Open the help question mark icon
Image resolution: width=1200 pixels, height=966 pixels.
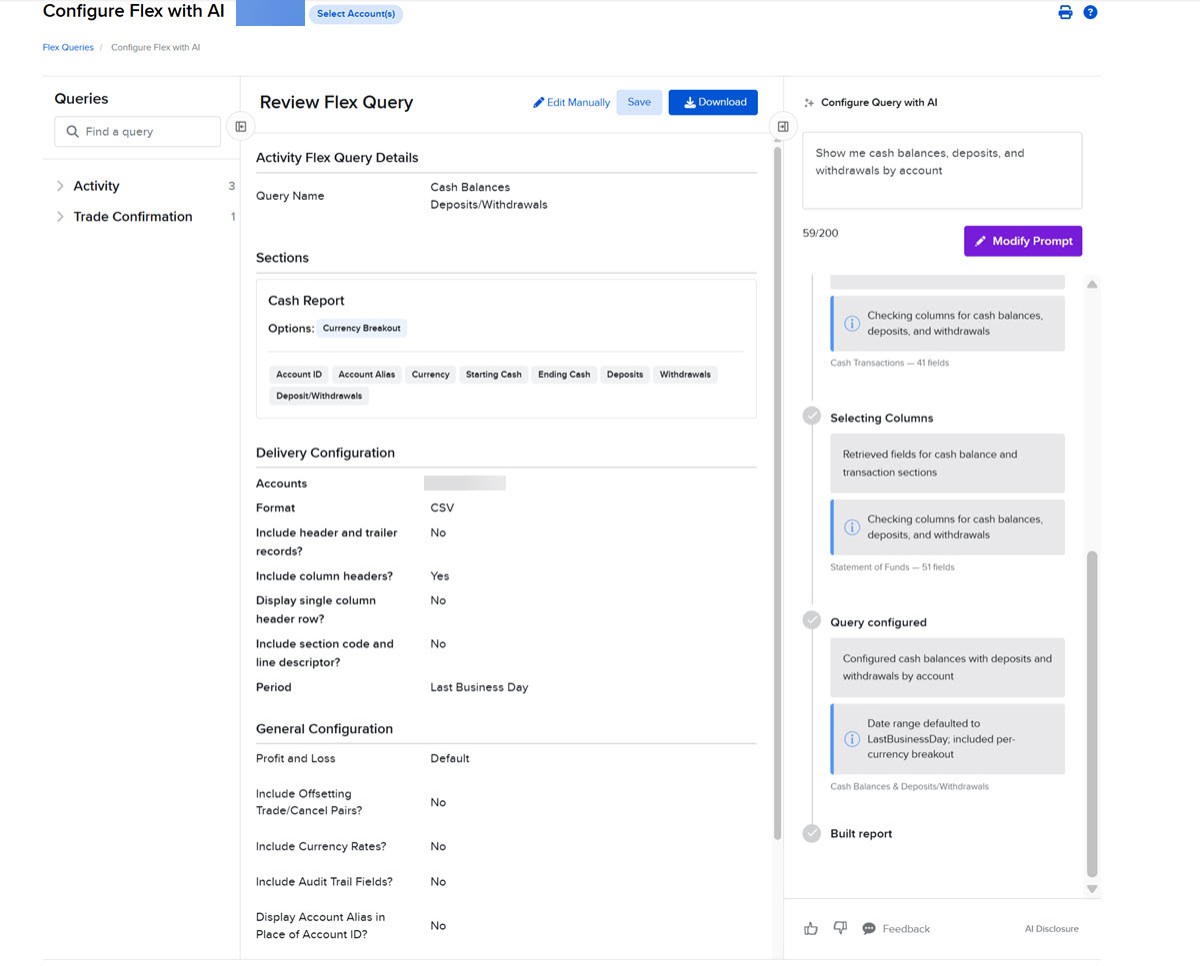click(x=1090, y=13)
